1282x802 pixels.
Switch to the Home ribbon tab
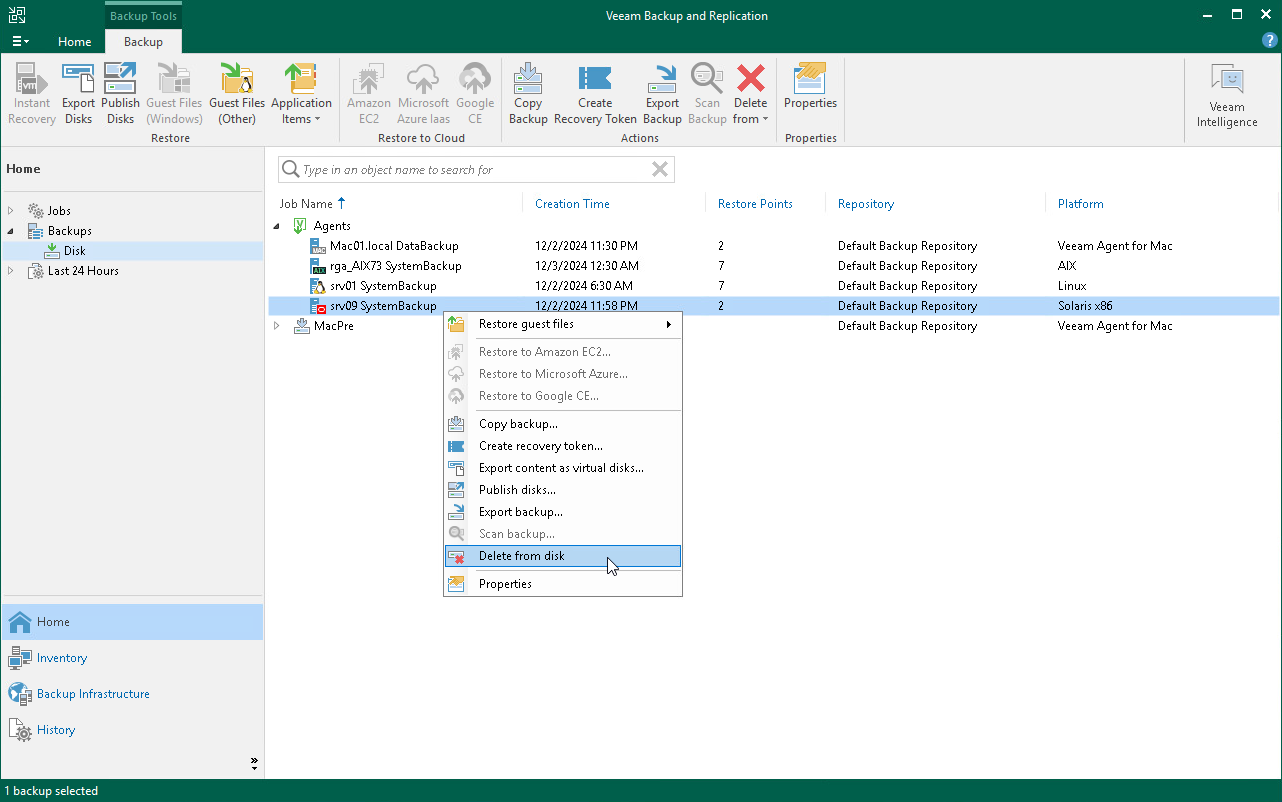pos(75,42)
